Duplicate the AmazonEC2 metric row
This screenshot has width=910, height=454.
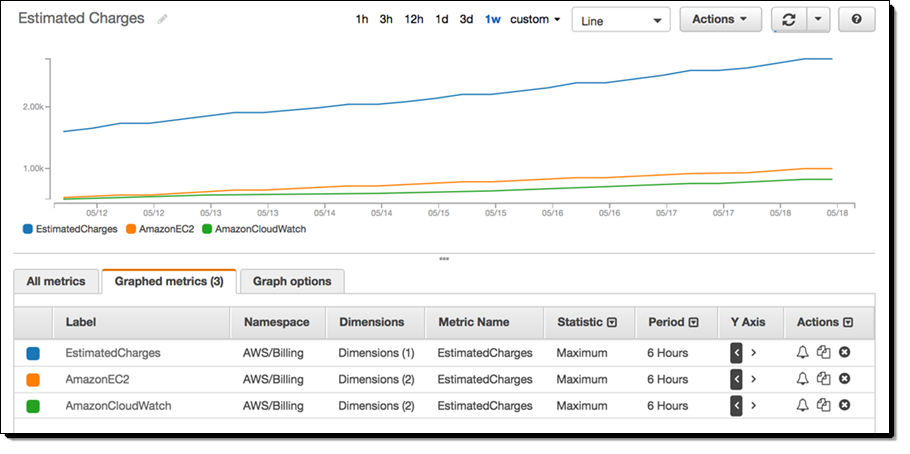tap(823, 379)
